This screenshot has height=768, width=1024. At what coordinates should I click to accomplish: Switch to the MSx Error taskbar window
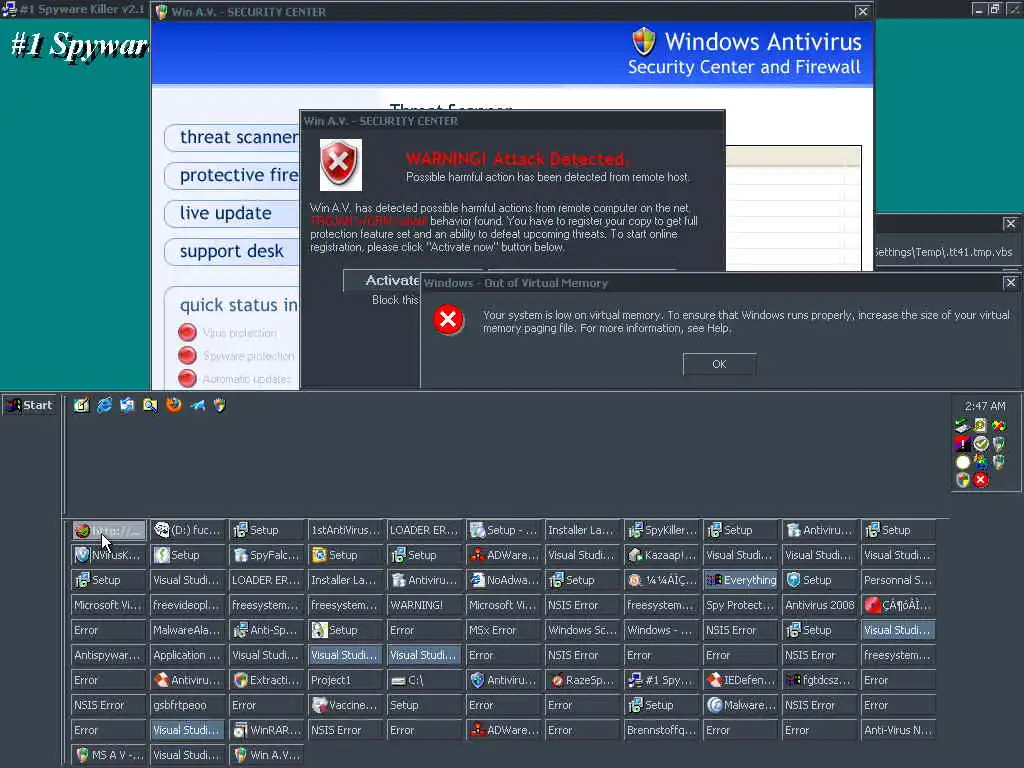[x=504, y=630]
